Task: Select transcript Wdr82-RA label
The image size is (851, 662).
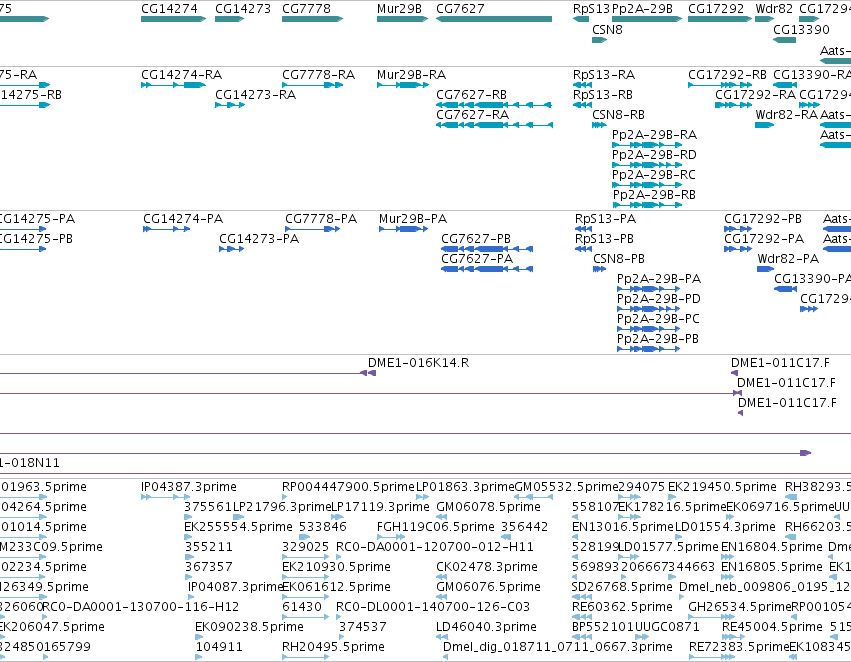Action: (x=786, y=114)
